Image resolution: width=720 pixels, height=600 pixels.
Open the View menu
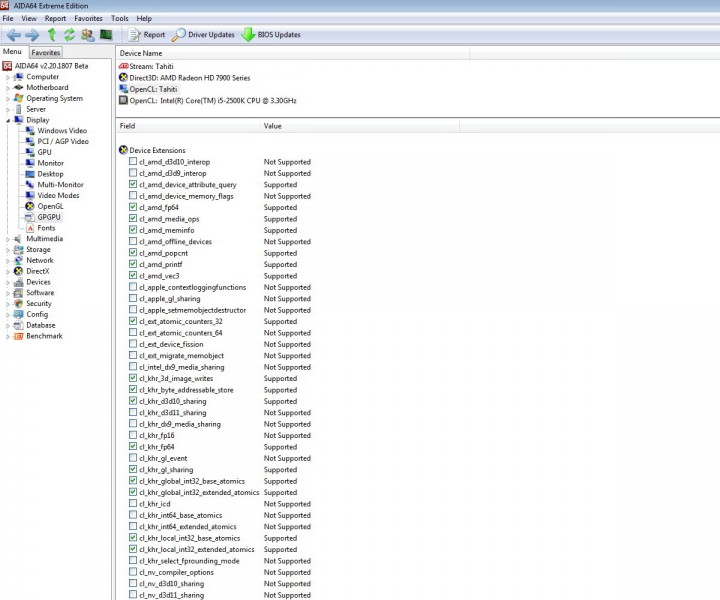[28, 18]
